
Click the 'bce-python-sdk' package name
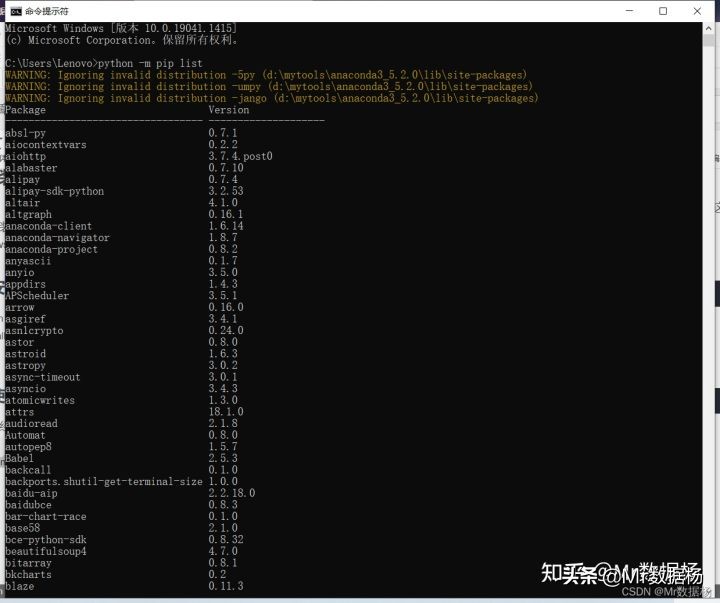[46, 540]
